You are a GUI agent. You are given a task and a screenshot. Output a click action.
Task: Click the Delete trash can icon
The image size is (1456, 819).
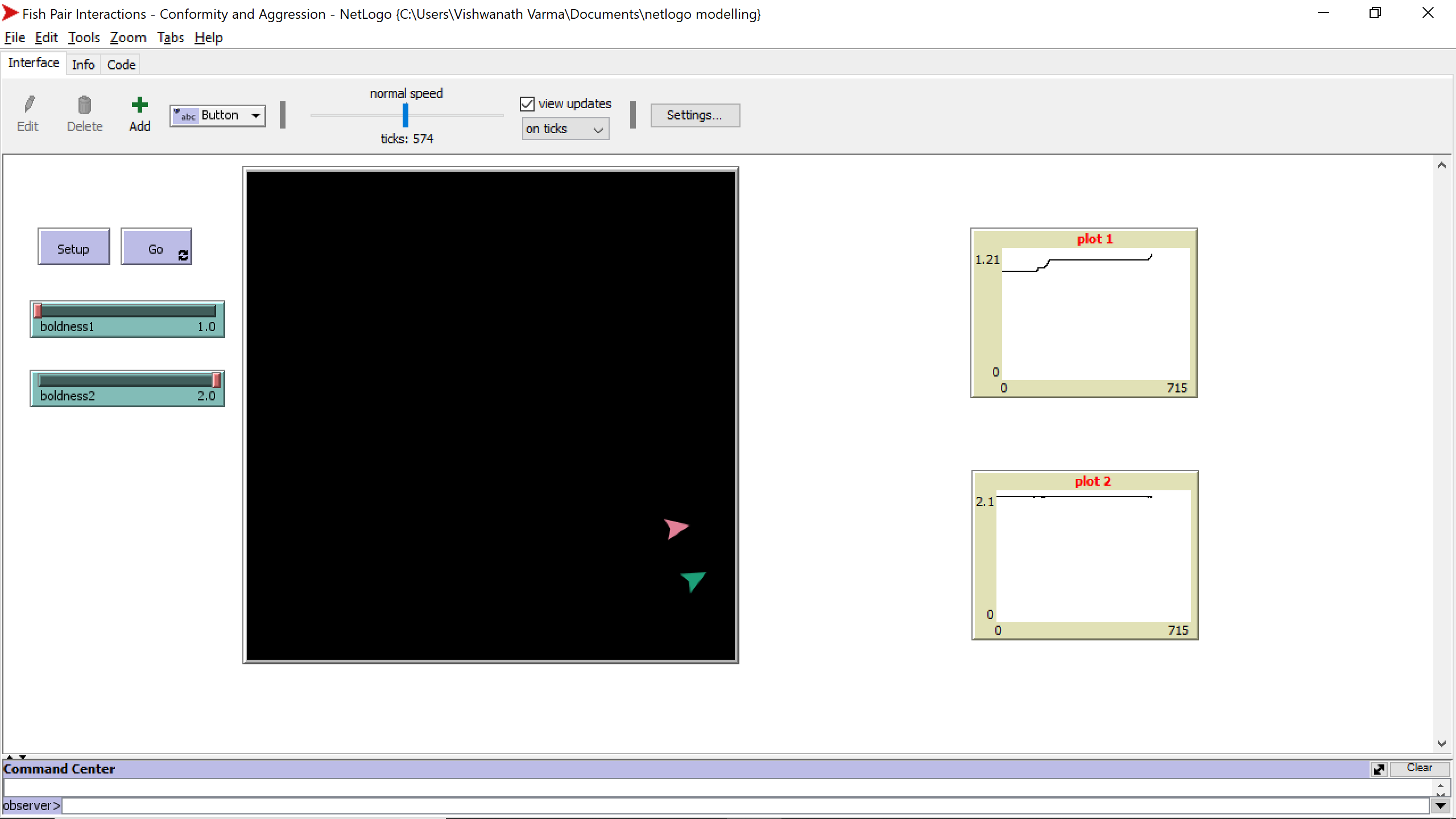coord(84,105)
